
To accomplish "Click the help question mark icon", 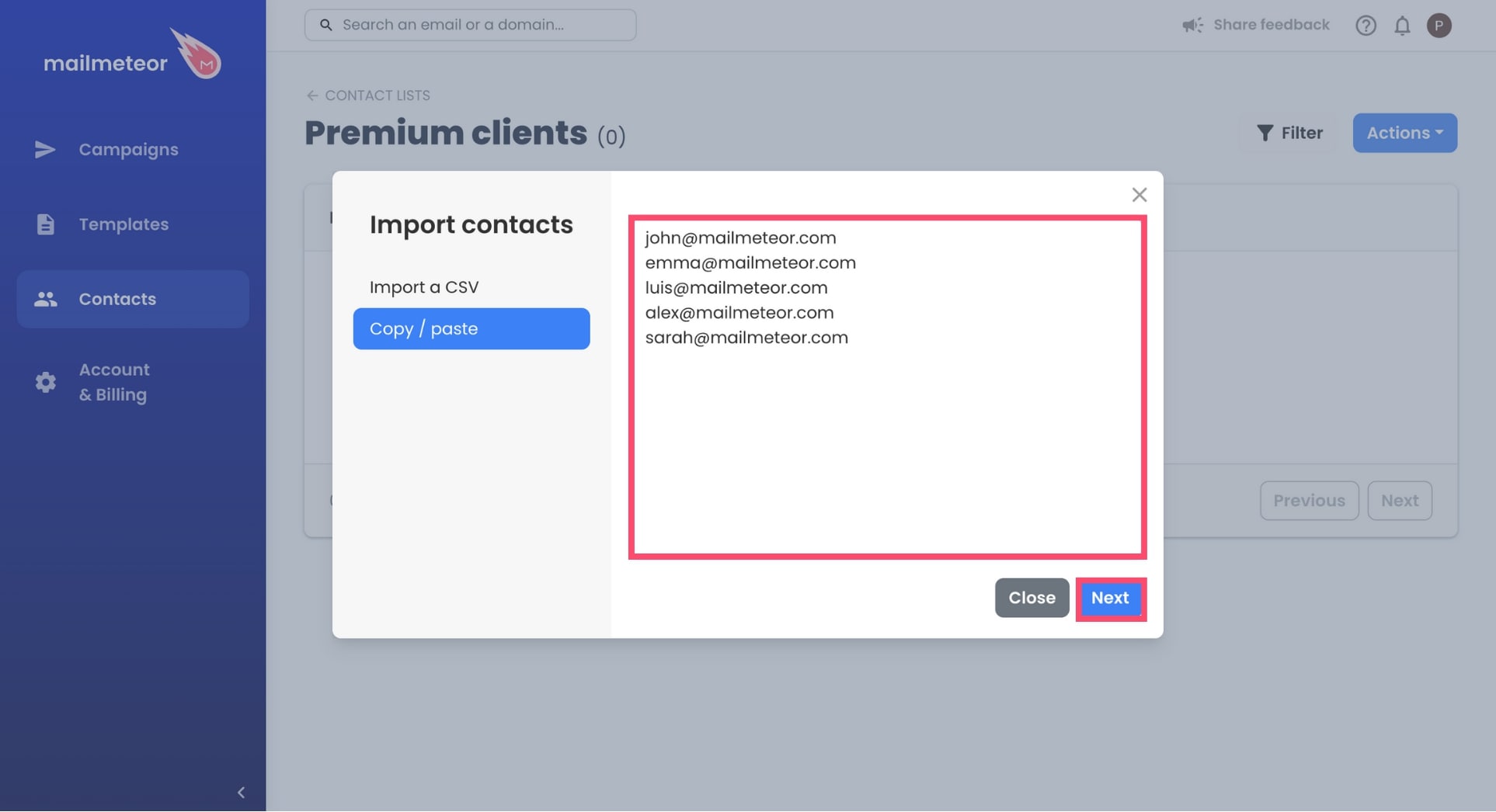I will pos(1366,26).
